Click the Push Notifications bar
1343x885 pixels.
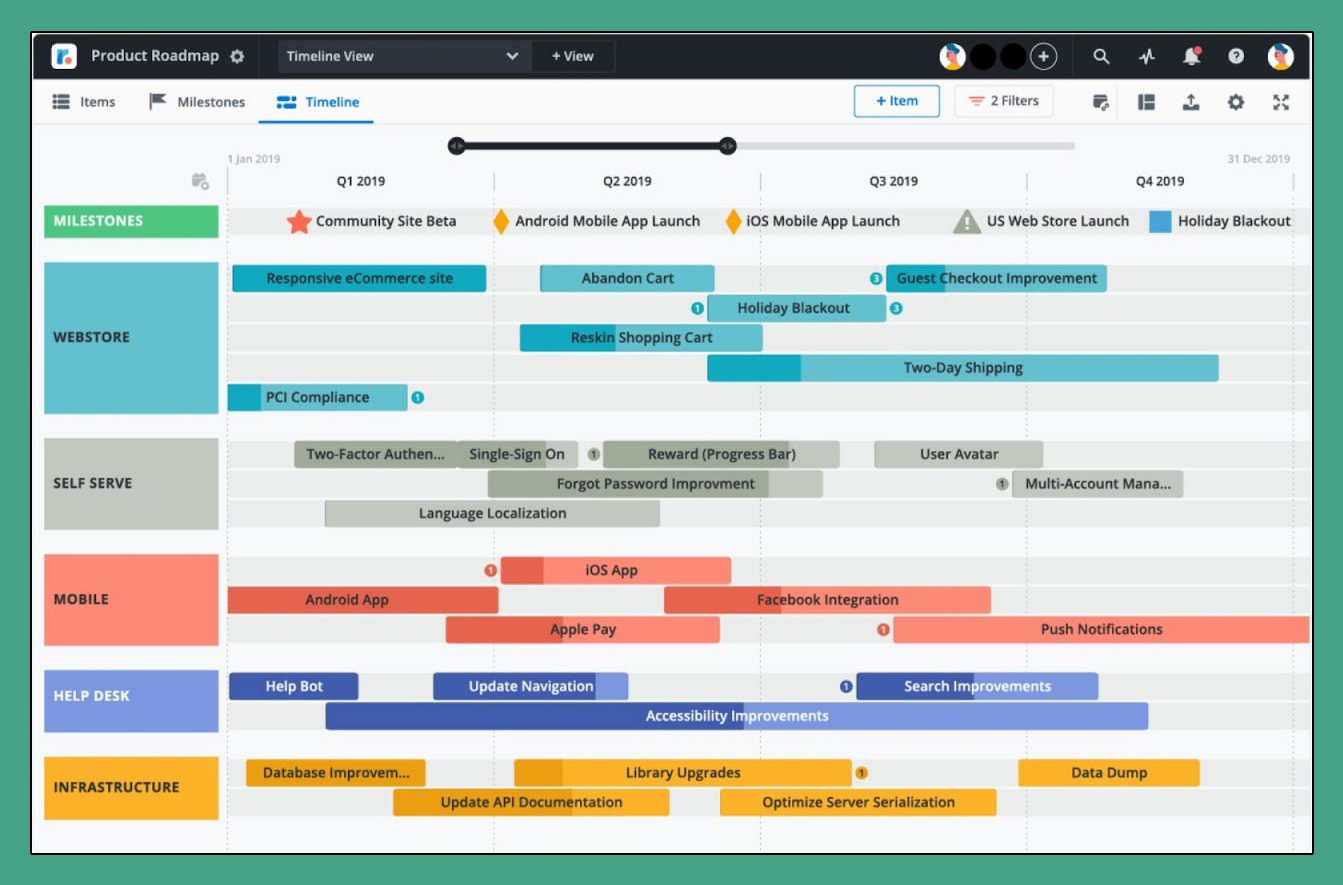click(x=1101, y=630)
